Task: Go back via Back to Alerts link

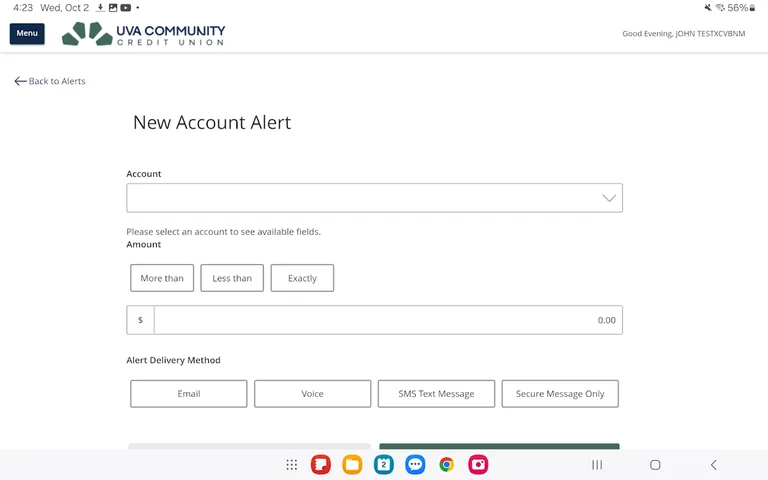Action: pos(50,81)
